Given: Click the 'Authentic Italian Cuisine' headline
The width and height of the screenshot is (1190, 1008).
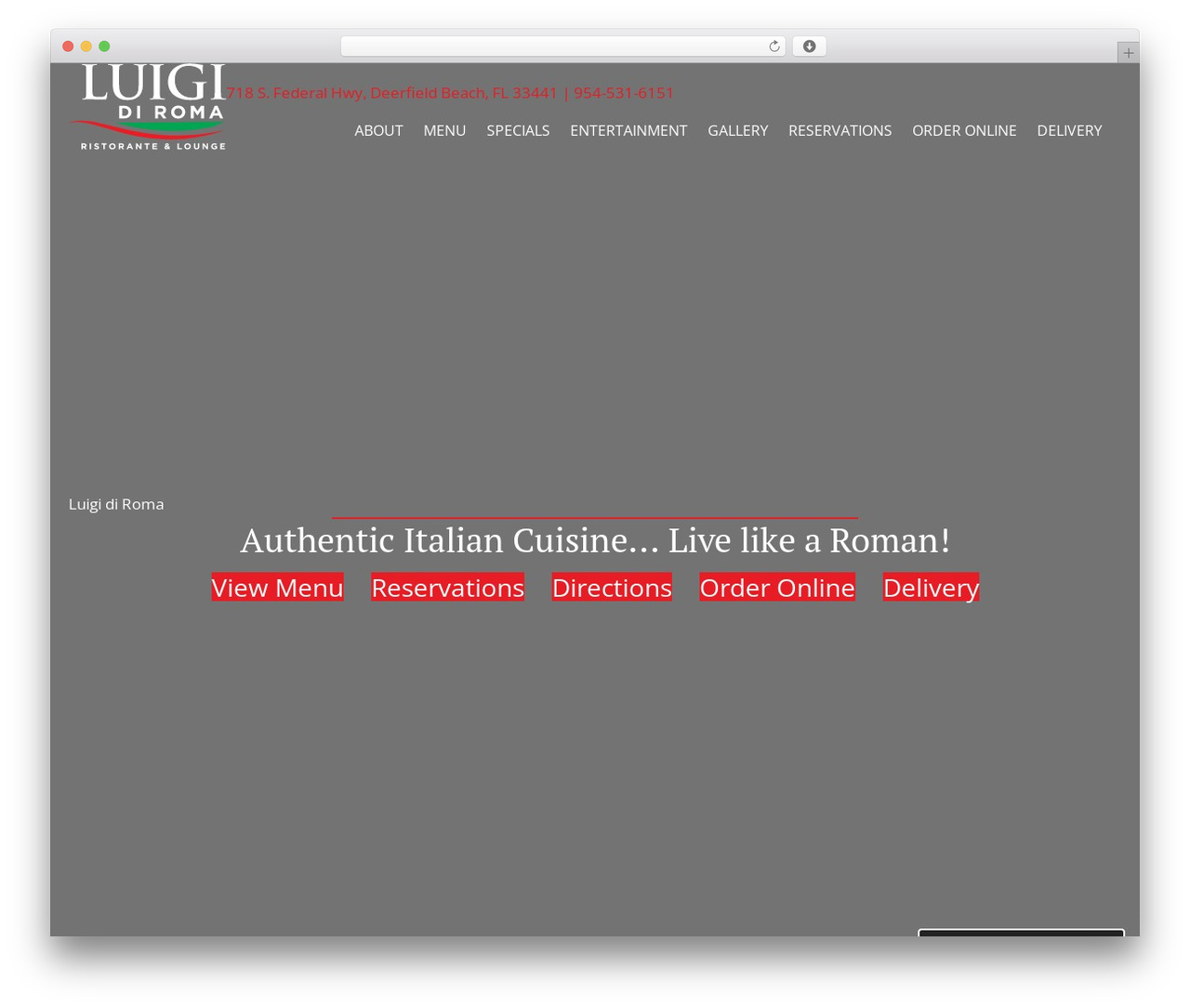Looking at the screenshot, I should tap(595, 540).
